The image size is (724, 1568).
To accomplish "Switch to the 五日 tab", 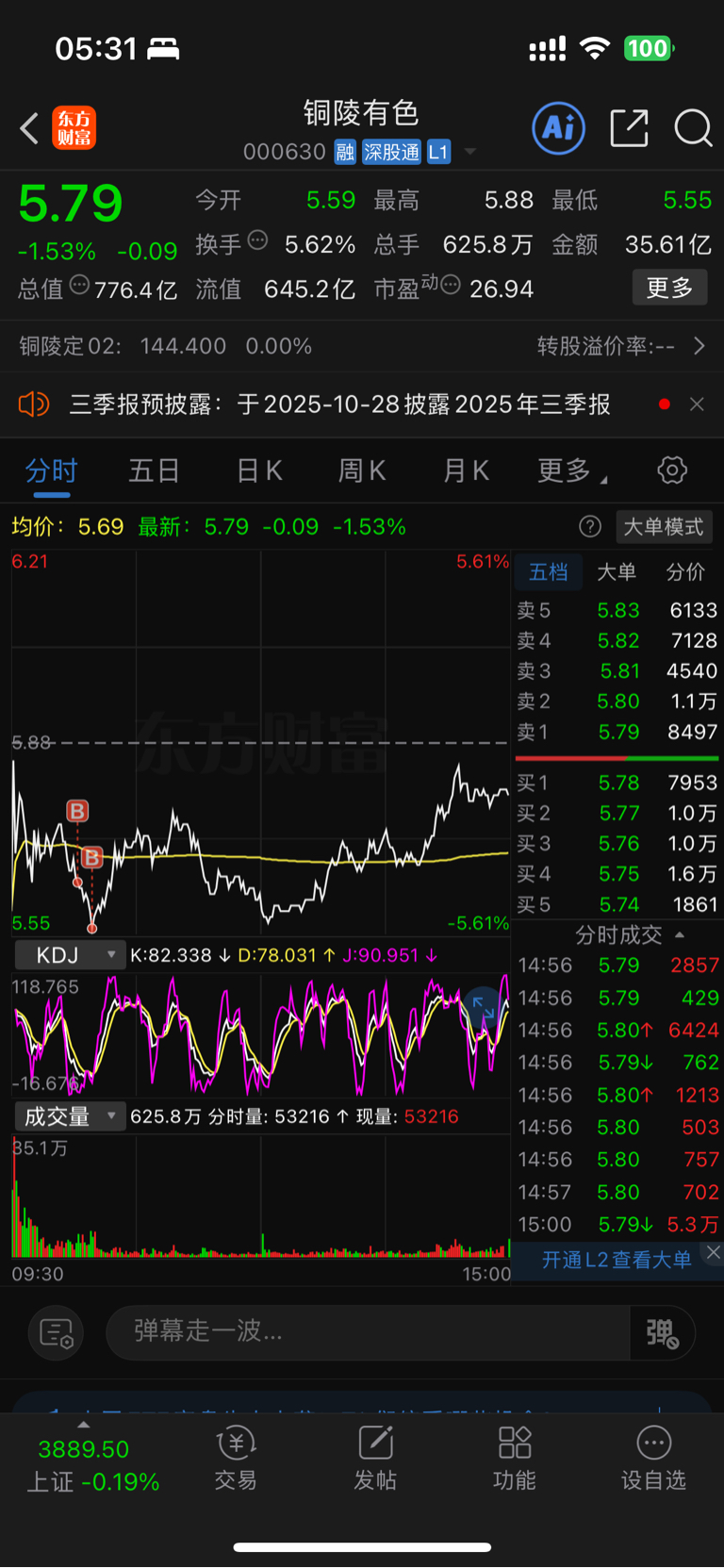I will (x=155, y=470).
